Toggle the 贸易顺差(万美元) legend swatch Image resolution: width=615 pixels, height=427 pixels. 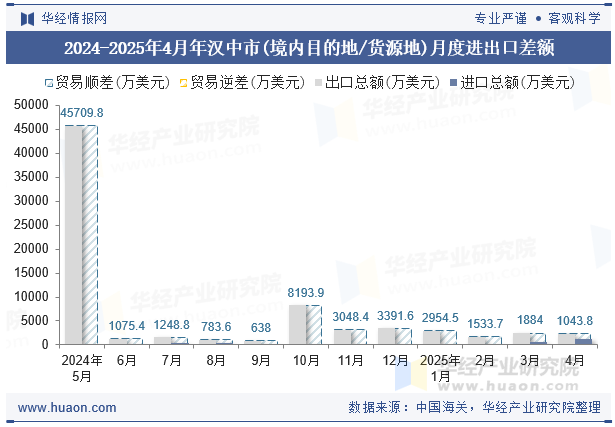point(49,83)
